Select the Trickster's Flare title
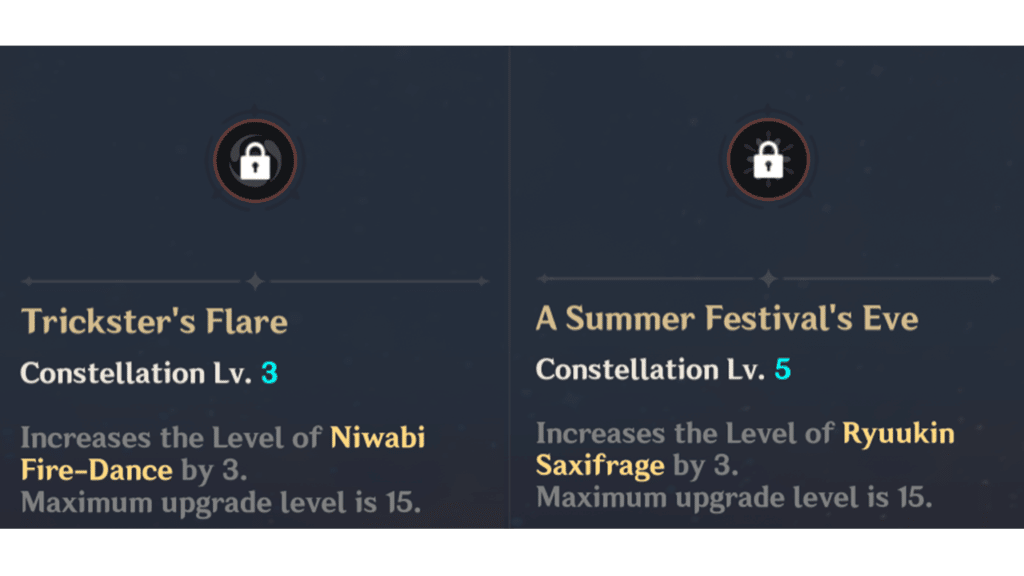Viewport: 1024px width, 576px height. 154,321
